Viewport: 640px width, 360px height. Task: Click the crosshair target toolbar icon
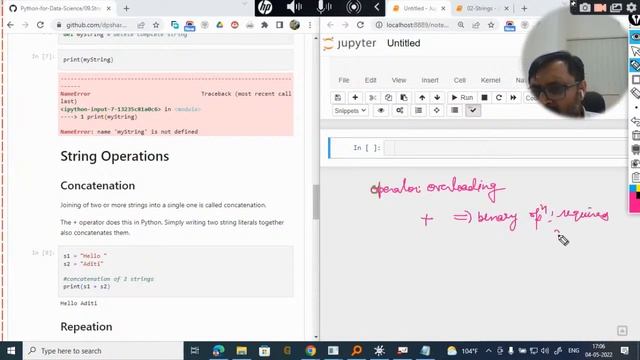pyautogui.click(x=436, y=111)
